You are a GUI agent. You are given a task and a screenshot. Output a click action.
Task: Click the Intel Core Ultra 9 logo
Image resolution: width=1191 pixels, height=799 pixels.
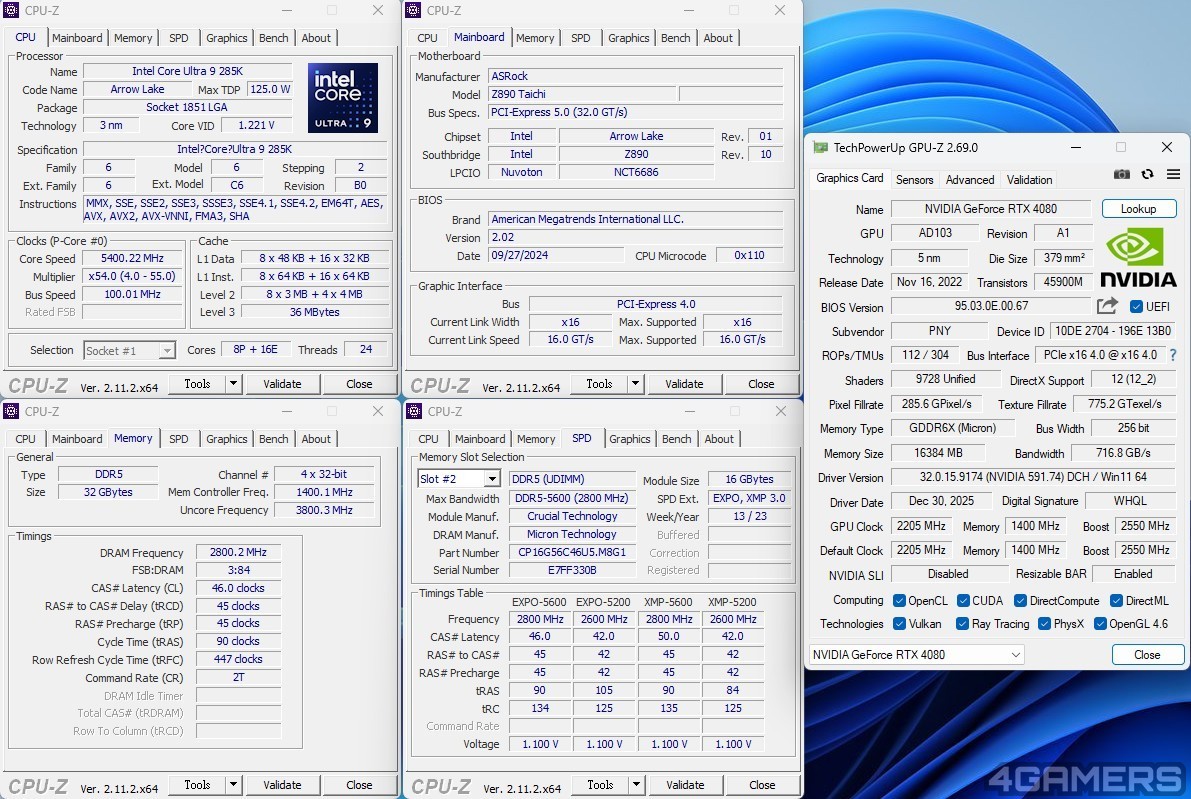343,98
